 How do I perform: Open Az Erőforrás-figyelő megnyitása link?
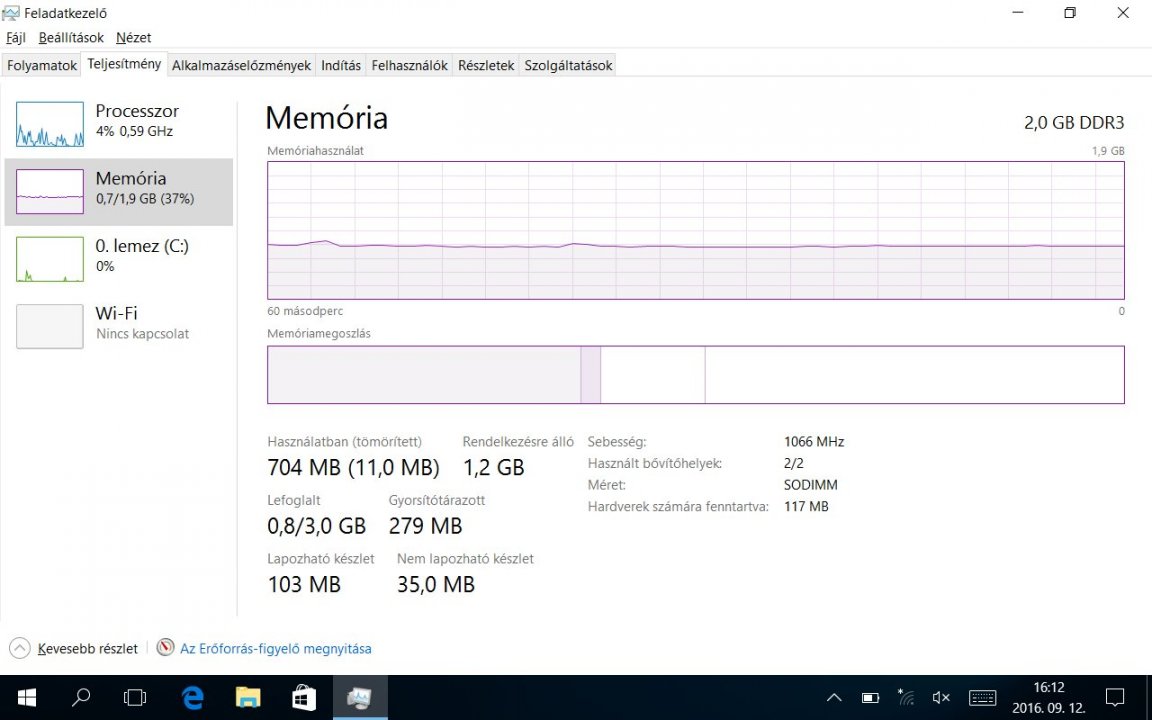click(275, 649)
